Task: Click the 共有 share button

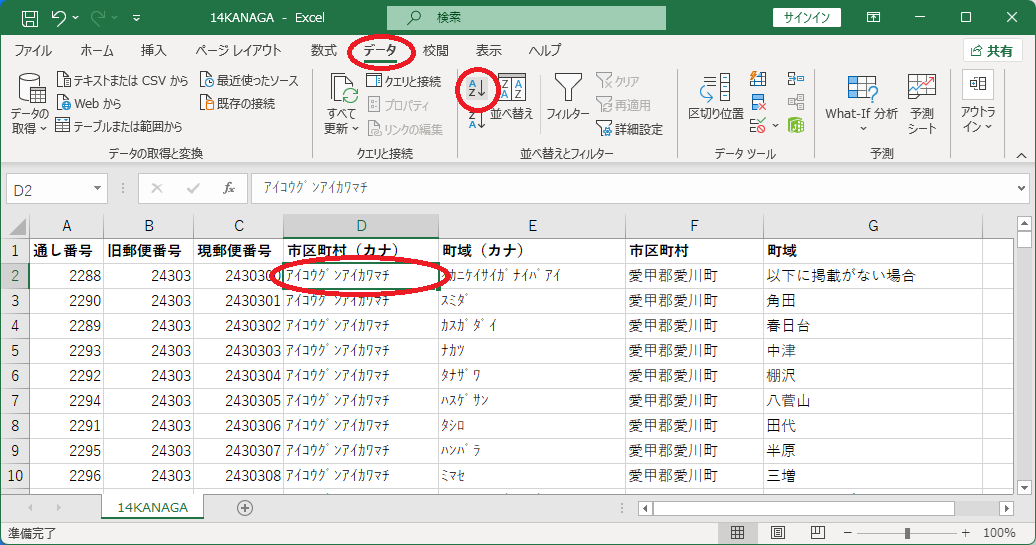Action: click(992, 51)
